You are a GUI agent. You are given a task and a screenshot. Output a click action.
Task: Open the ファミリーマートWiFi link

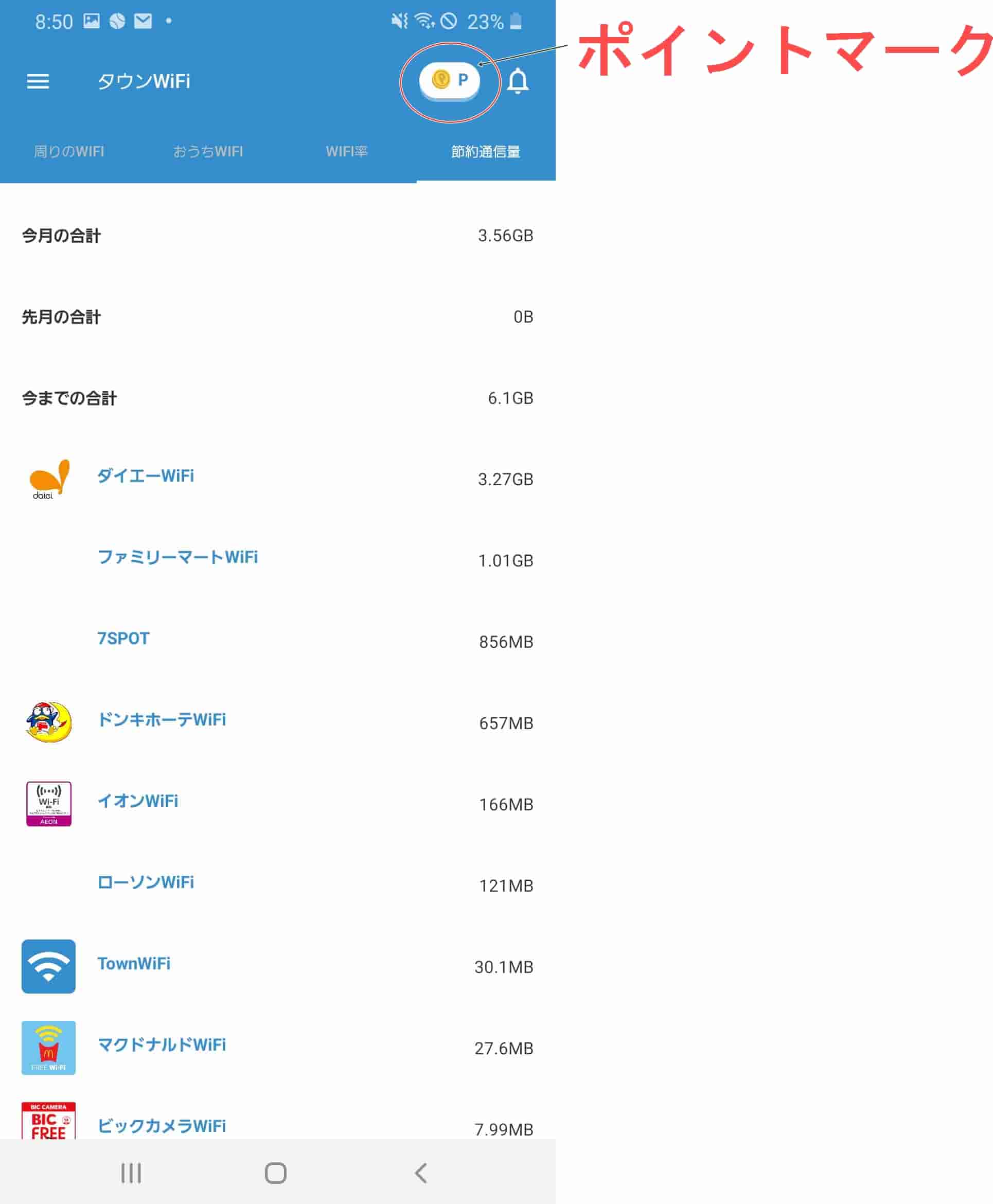click(178, 557)
